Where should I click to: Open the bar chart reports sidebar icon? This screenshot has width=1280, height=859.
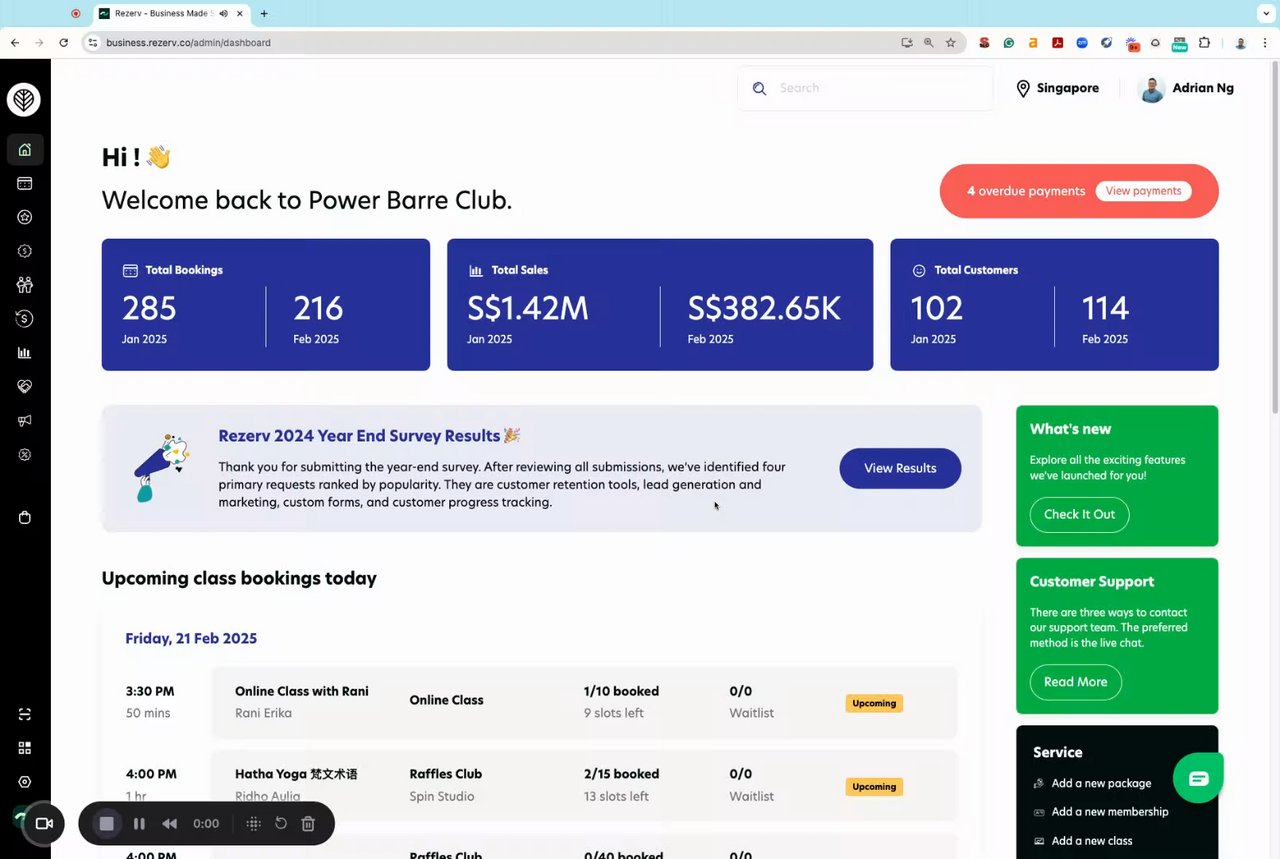(x=25, y=353)
